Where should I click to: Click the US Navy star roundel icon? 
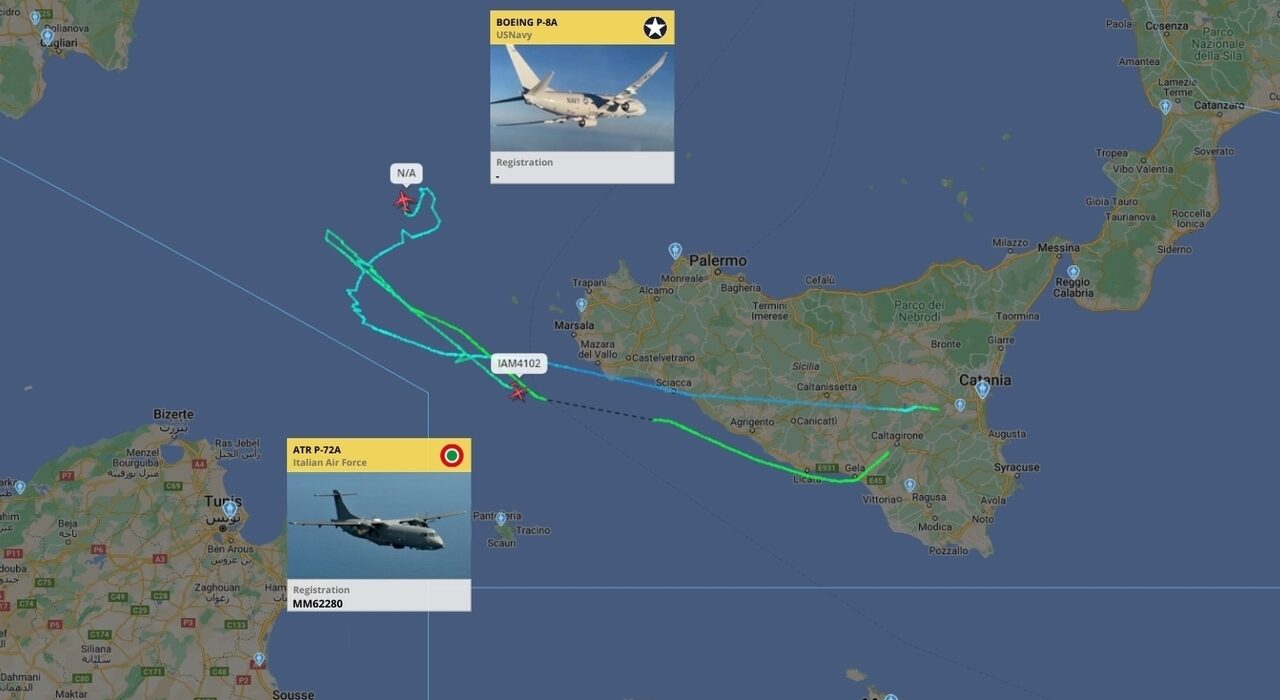pyautogui.click(x=655, y=27)
